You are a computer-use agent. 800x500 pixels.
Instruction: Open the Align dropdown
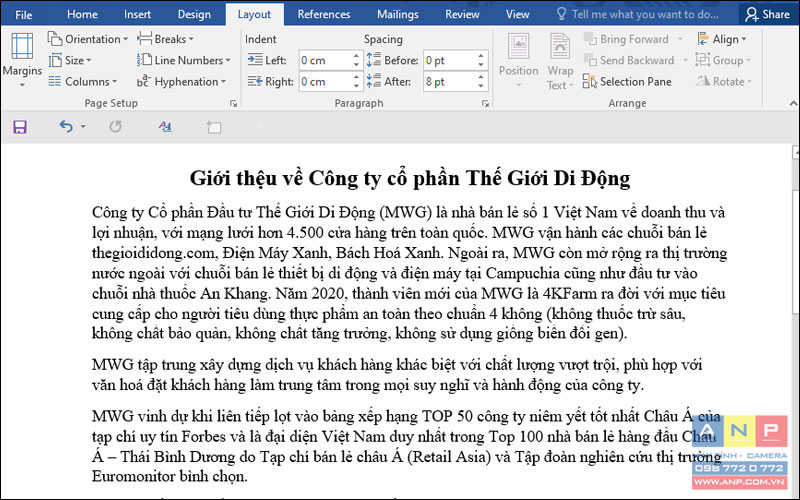tap(721, 39)
